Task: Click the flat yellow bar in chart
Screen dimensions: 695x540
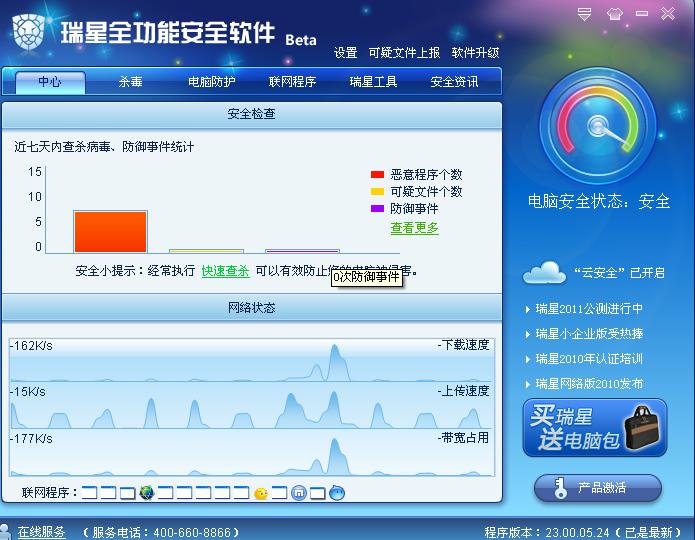Action: (207, 251)
